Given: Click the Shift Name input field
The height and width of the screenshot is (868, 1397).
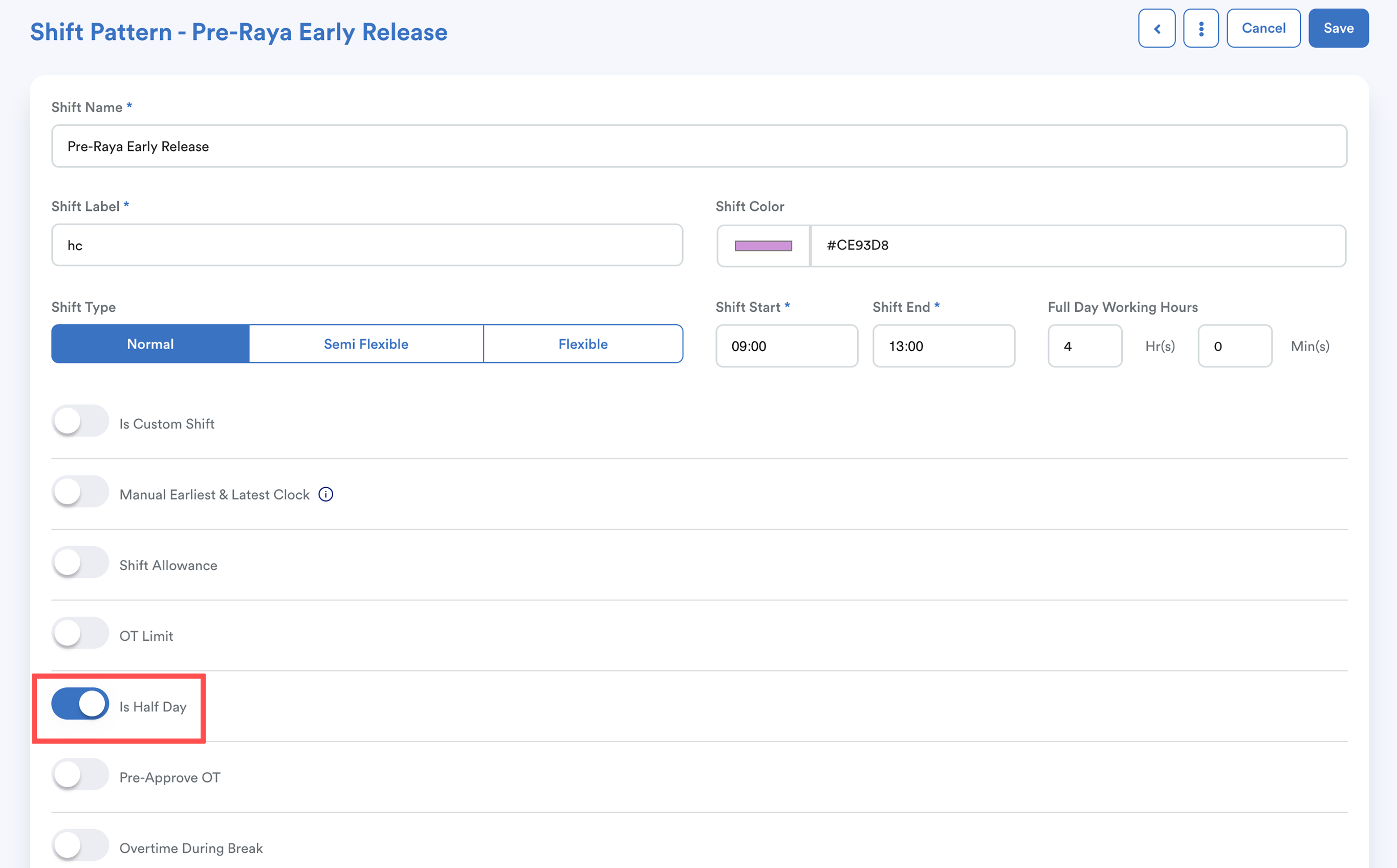Looking at the screenshot, I should [698, 146].
